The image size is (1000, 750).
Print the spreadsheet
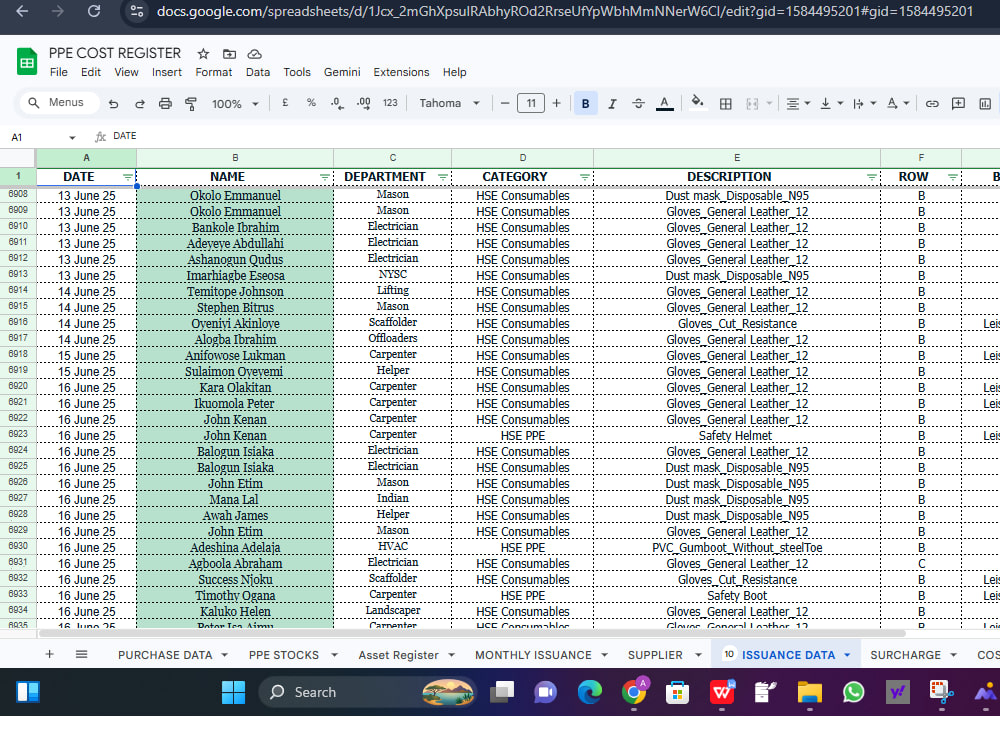(x=165, y=103)
